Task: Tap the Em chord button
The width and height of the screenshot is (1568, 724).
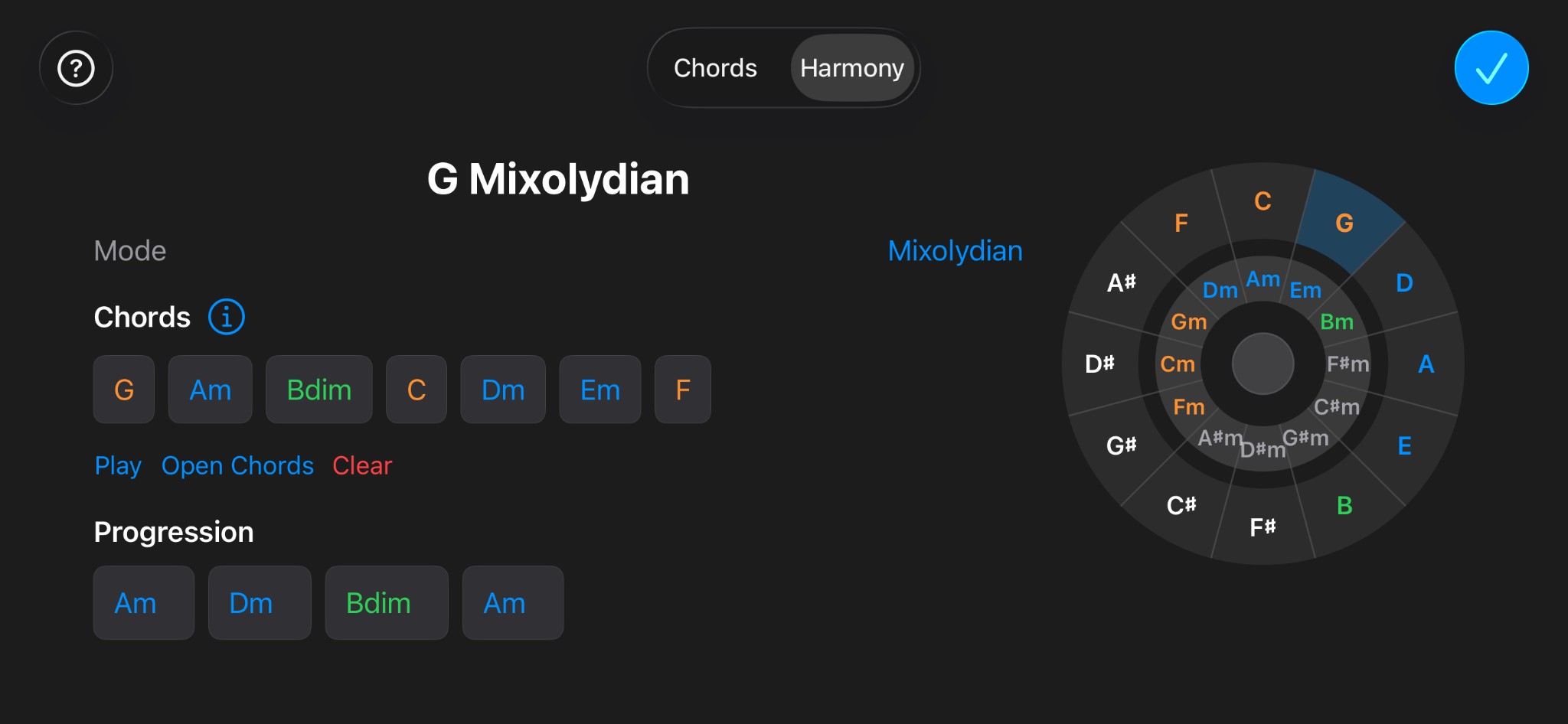Action: [599, 390]
